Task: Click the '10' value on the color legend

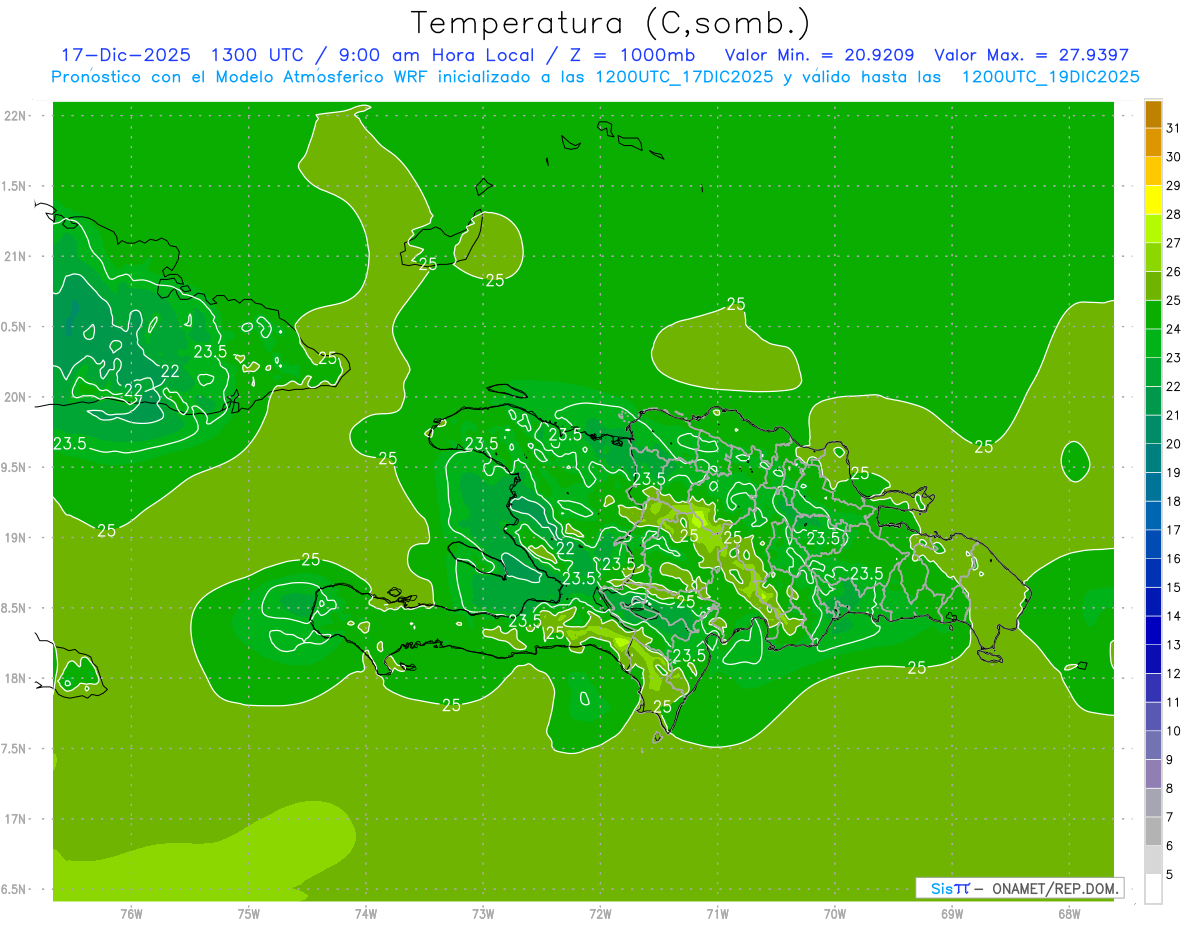Action: (1174, 731)
